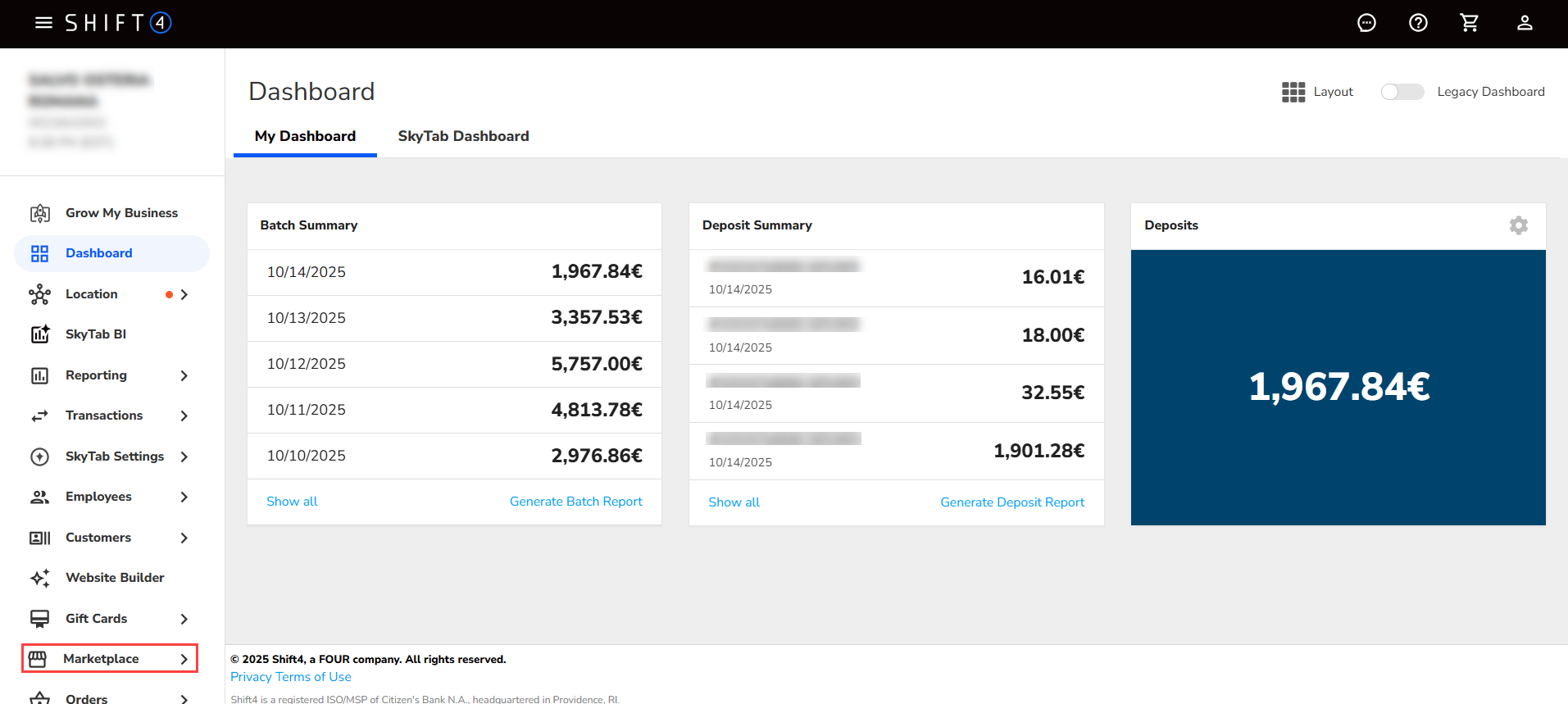Open Website Builder in the sidebar
Image resolution: width=1568 pixels, height=704 pixels.
(x=115, y=578)
